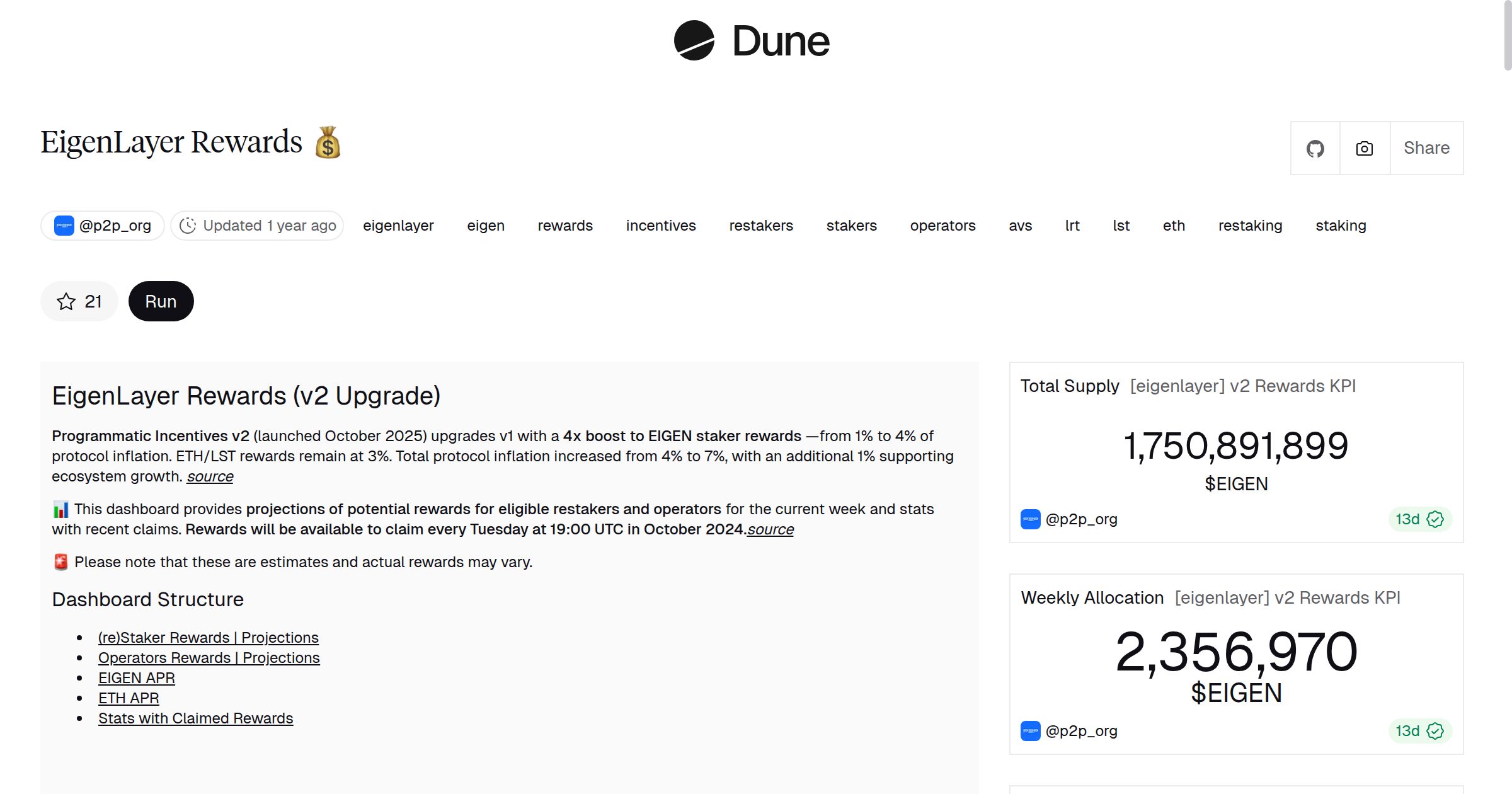Open Stats with Claimed Rewards link

pyautogui.click(x=195, y=718)
